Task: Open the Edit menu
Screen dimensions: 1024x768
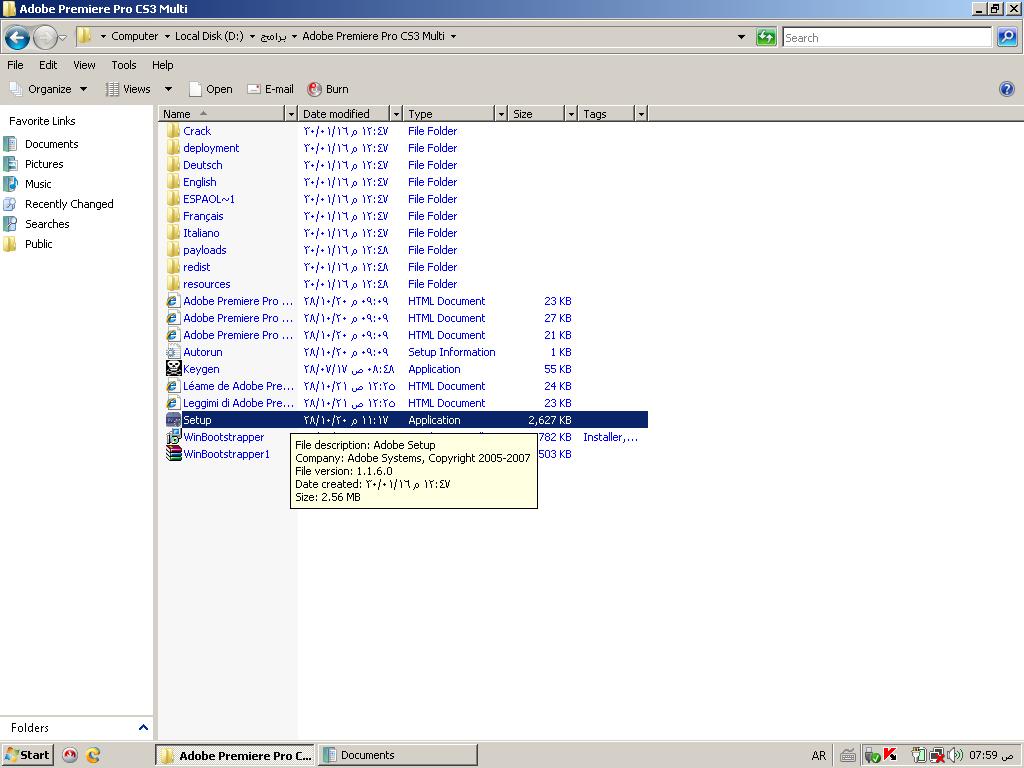Action: [48, 65]
